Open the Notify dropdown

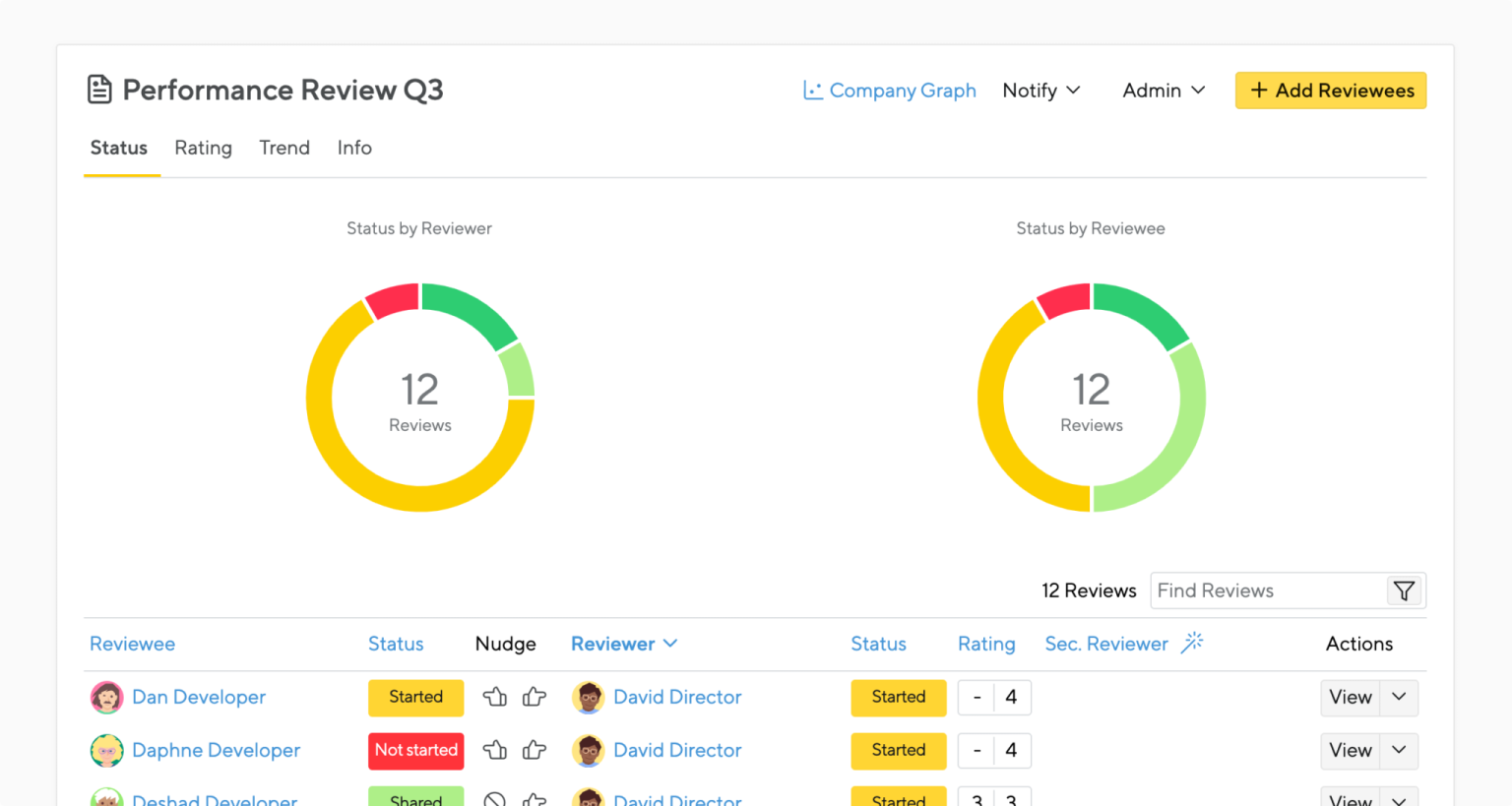click(x=1040, y=90)
